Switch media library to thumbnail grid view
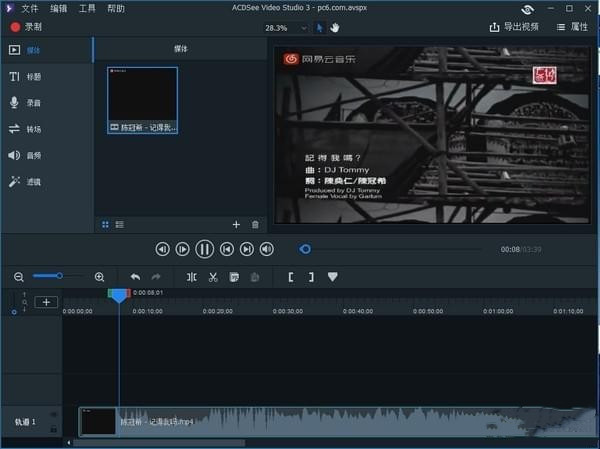 (x=106, y=225)
